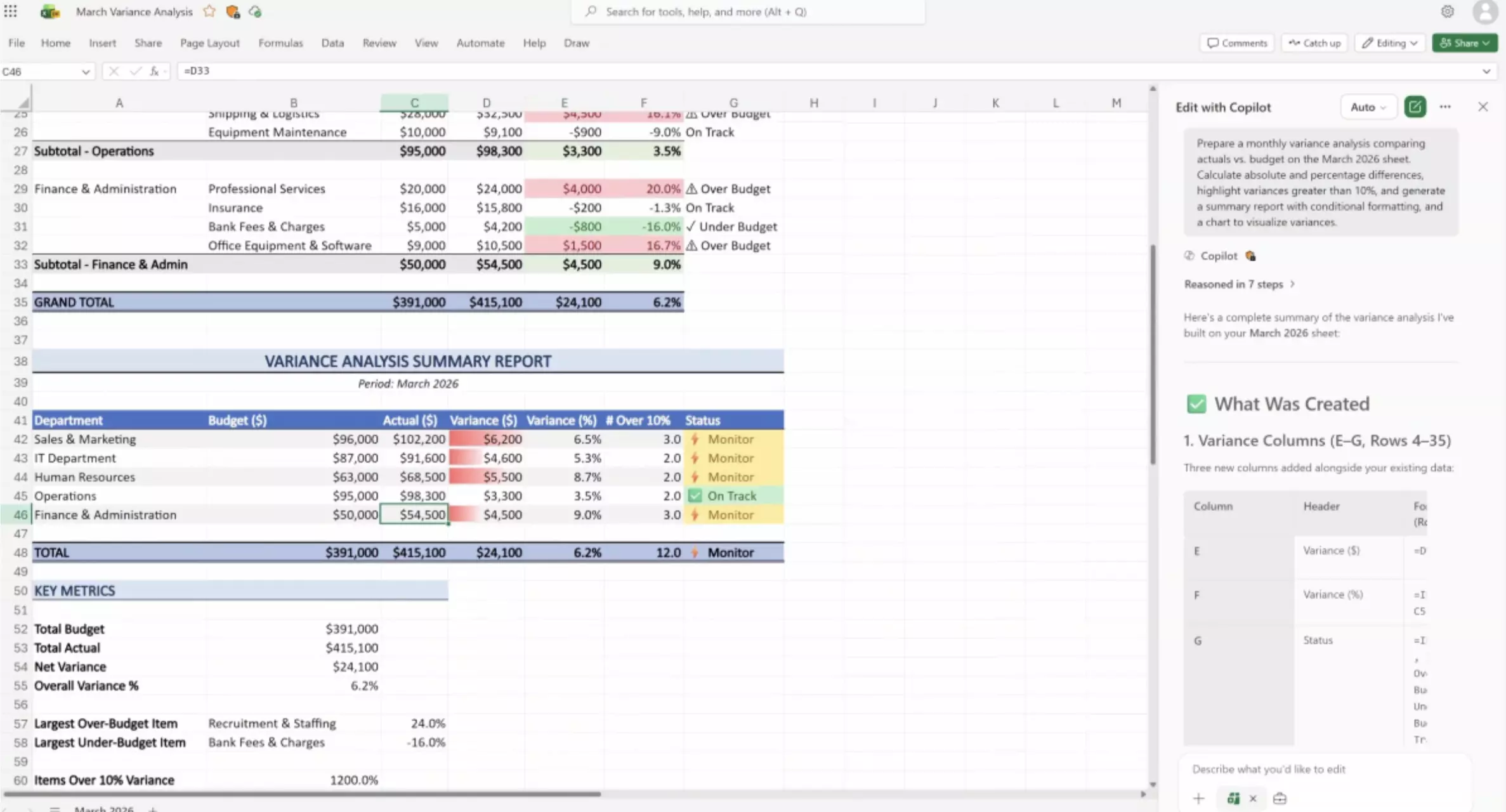Open the Formulas ribbon tab
The width and height of the screenshot is (1506, 812).
click(x=280, y=43)
